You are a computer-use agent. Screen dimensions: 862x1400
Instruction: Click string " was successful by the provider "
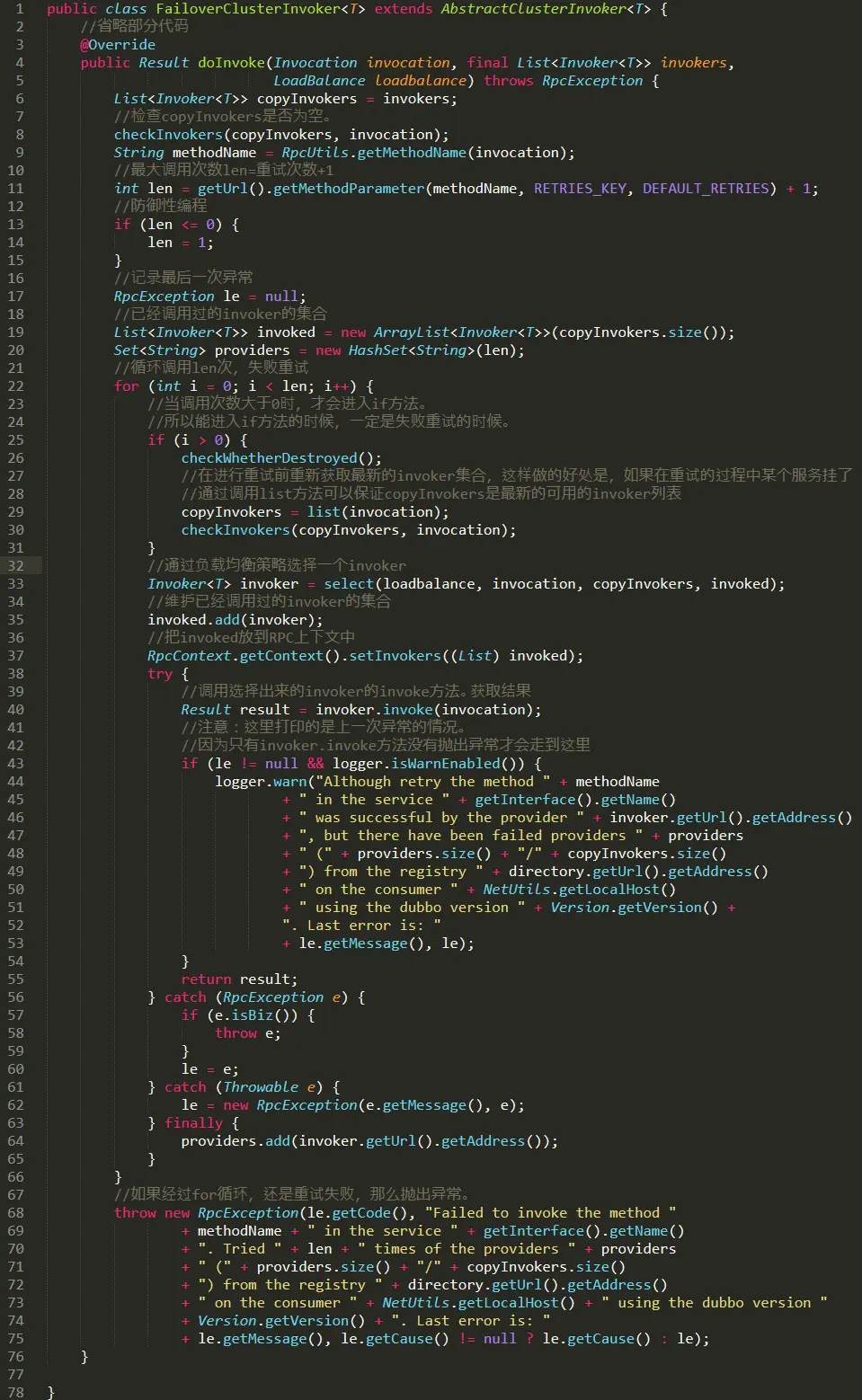pyautogui.click(x=441, y=818)
